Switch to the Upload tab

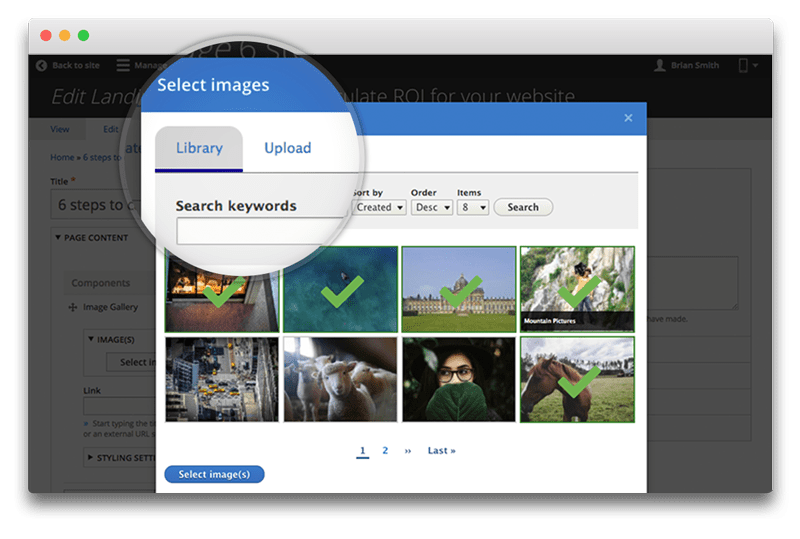pos(287,148)
